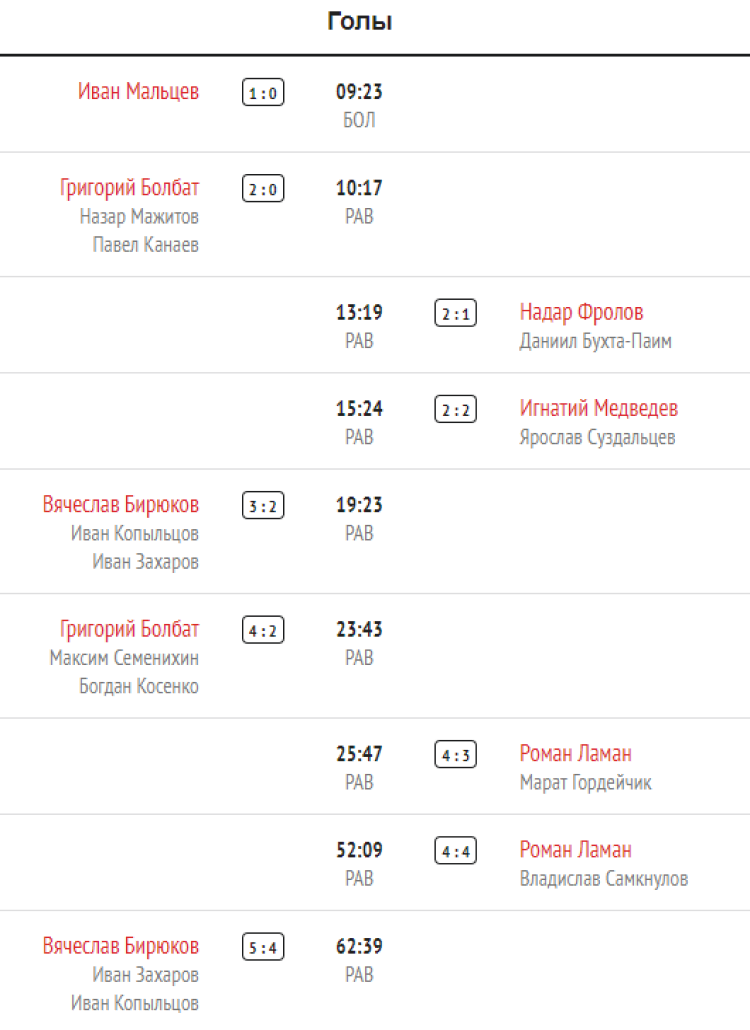Click the Голы section heading
The width and height of the screenshot is (750, 1030).
pyautogui.click(x=360, y=22)
